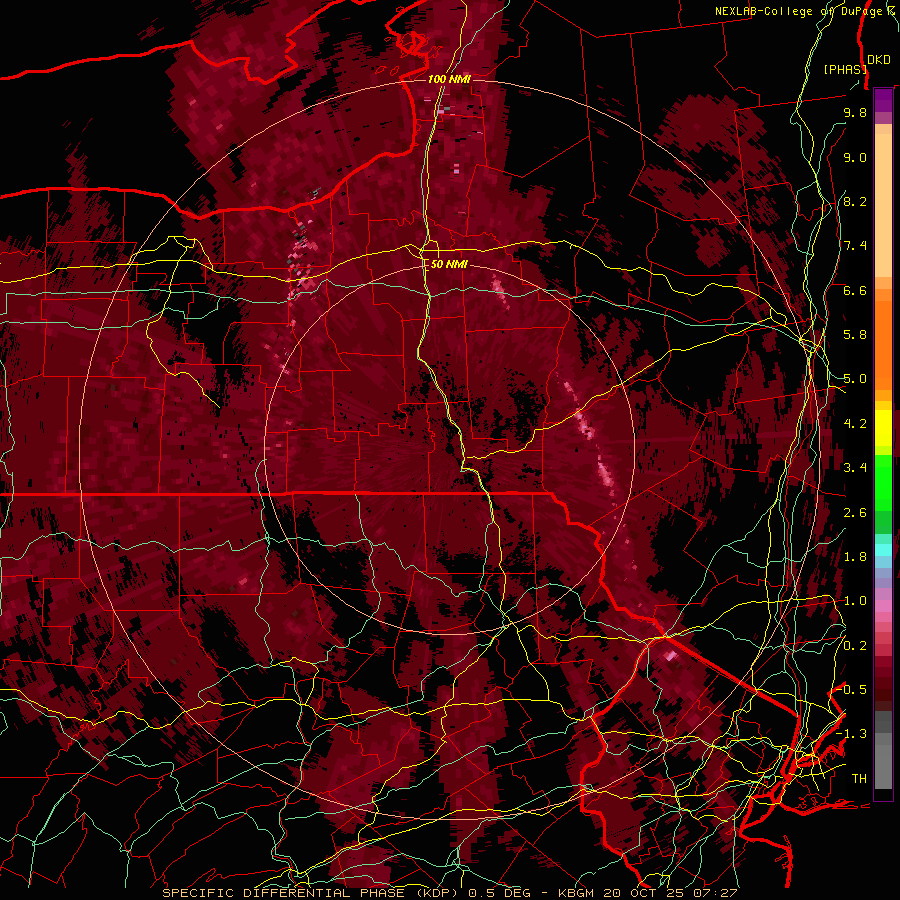Viewport: 900px width, 900px height.
Task: Click the SPECIFIC DIFFERENTIAL PHASE (KDP) caption
Action: pos(313,893)
